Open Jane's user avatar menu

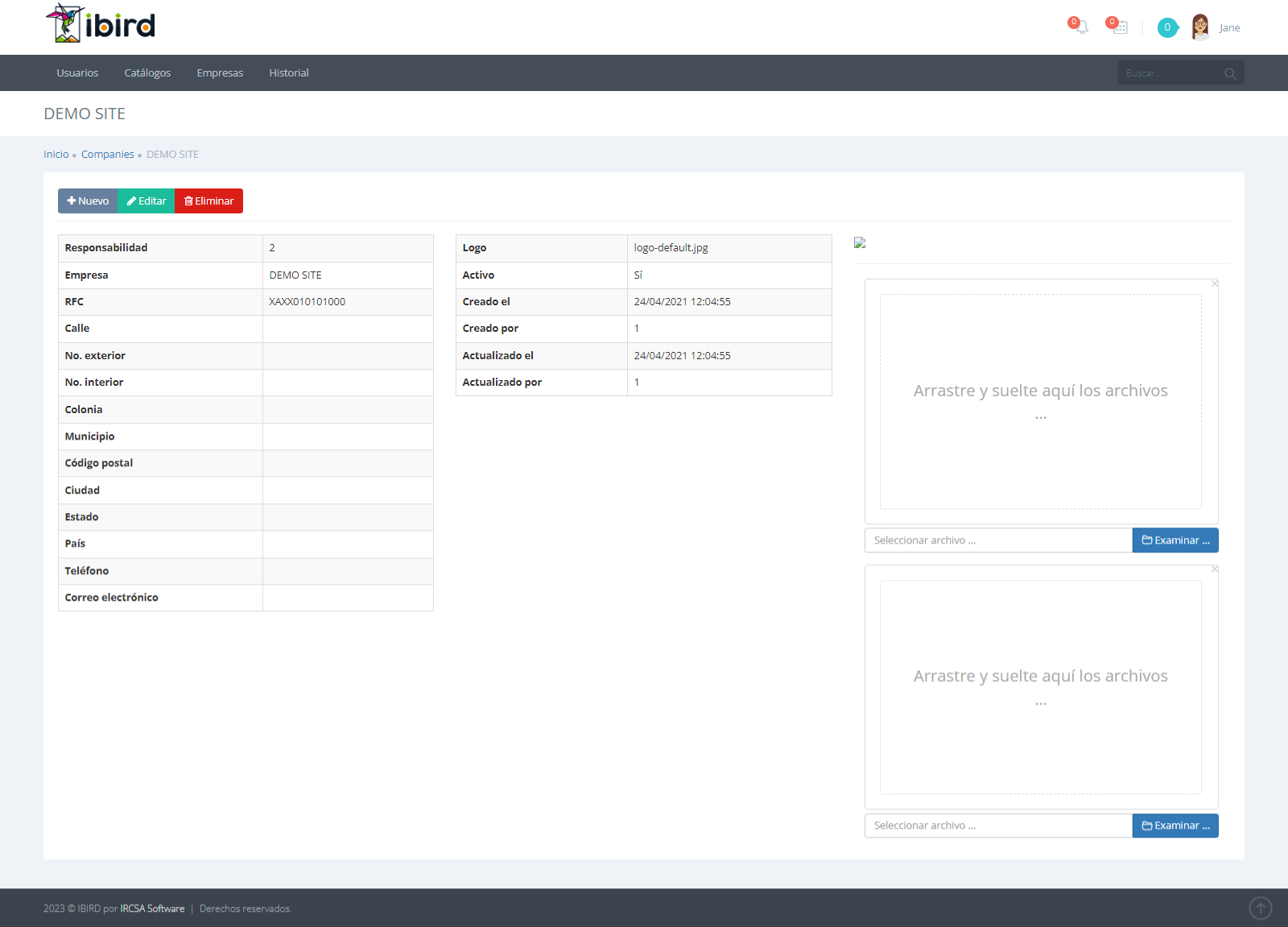(1200, 27)
